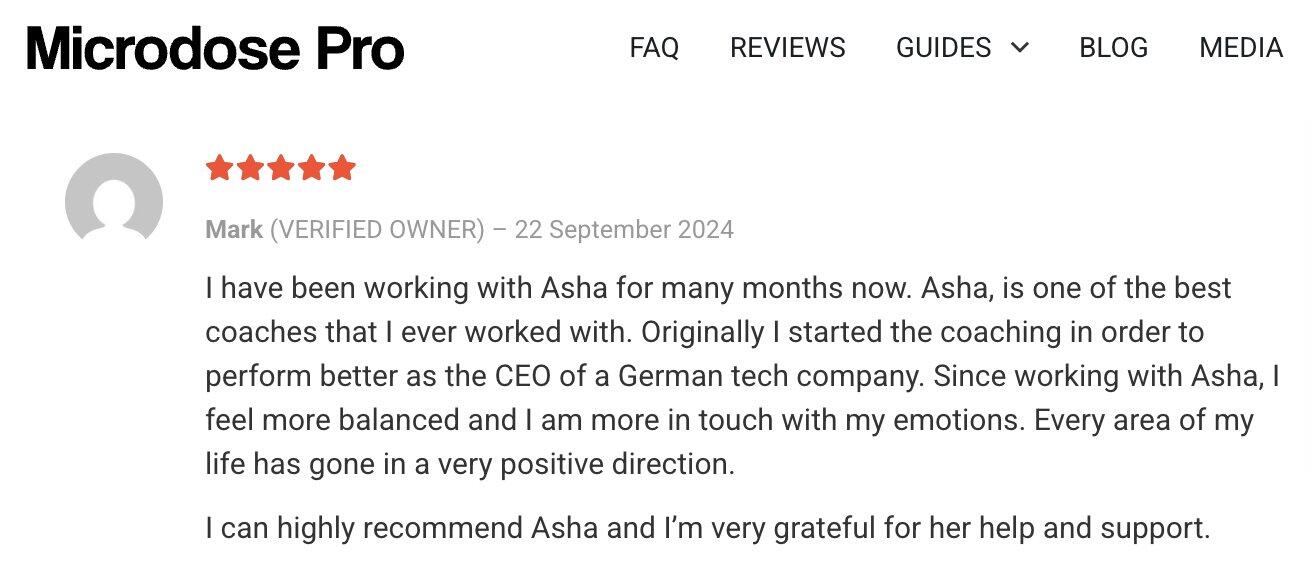Viewport: 1312px width, 578px height.
Task: Click the fifth orange rating star
Action: pos(342,168)
